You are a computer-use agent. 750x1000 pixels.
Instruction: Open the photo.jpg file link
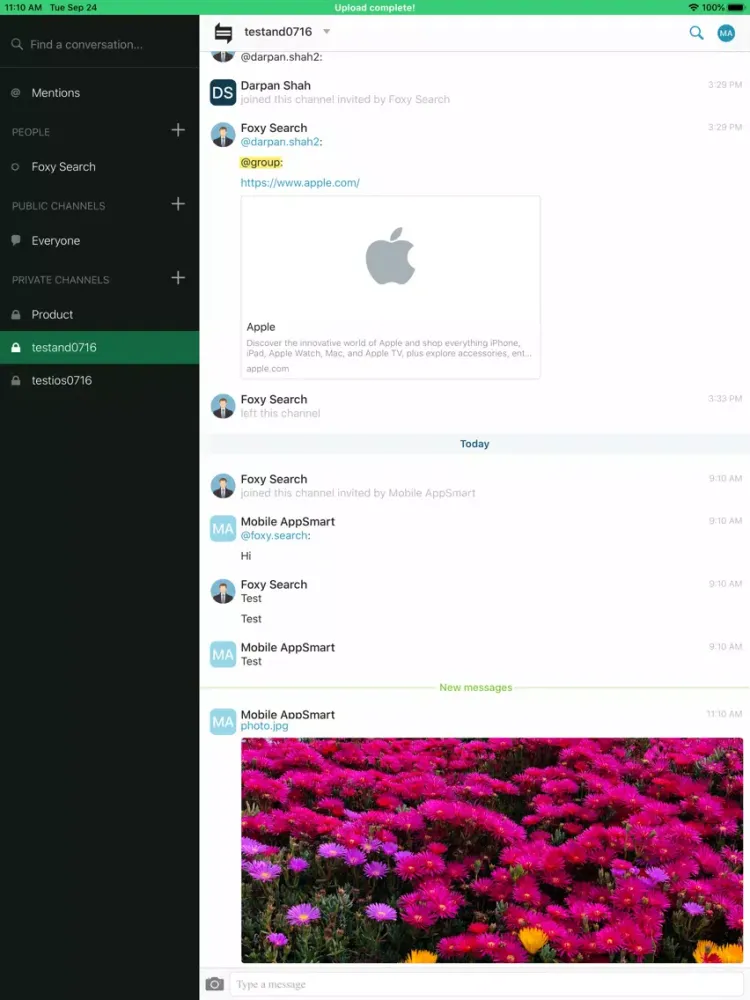coord(264,726)
